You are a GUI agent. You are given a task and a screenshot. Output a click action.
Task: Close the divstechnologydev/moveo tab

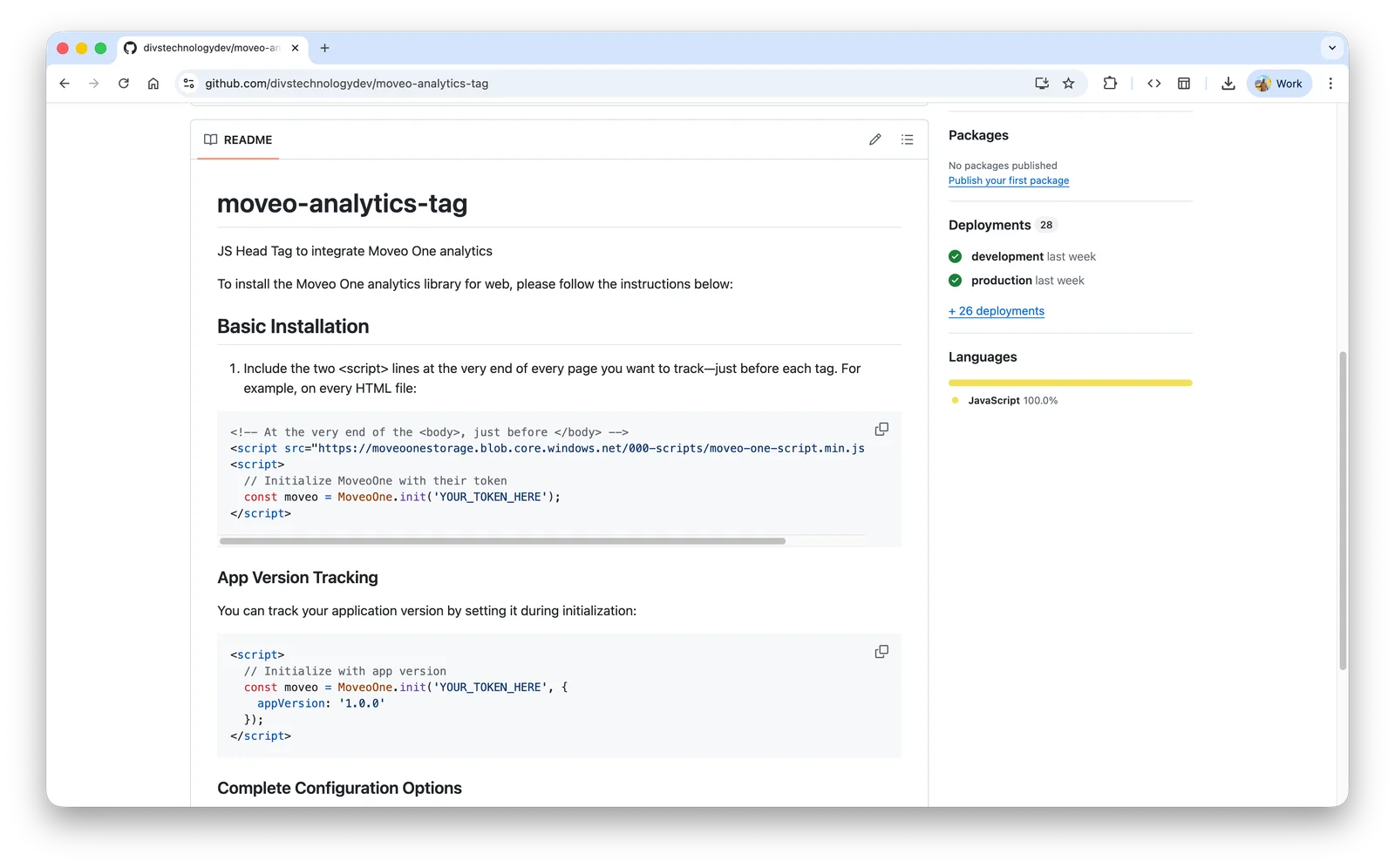pos(295,48)
